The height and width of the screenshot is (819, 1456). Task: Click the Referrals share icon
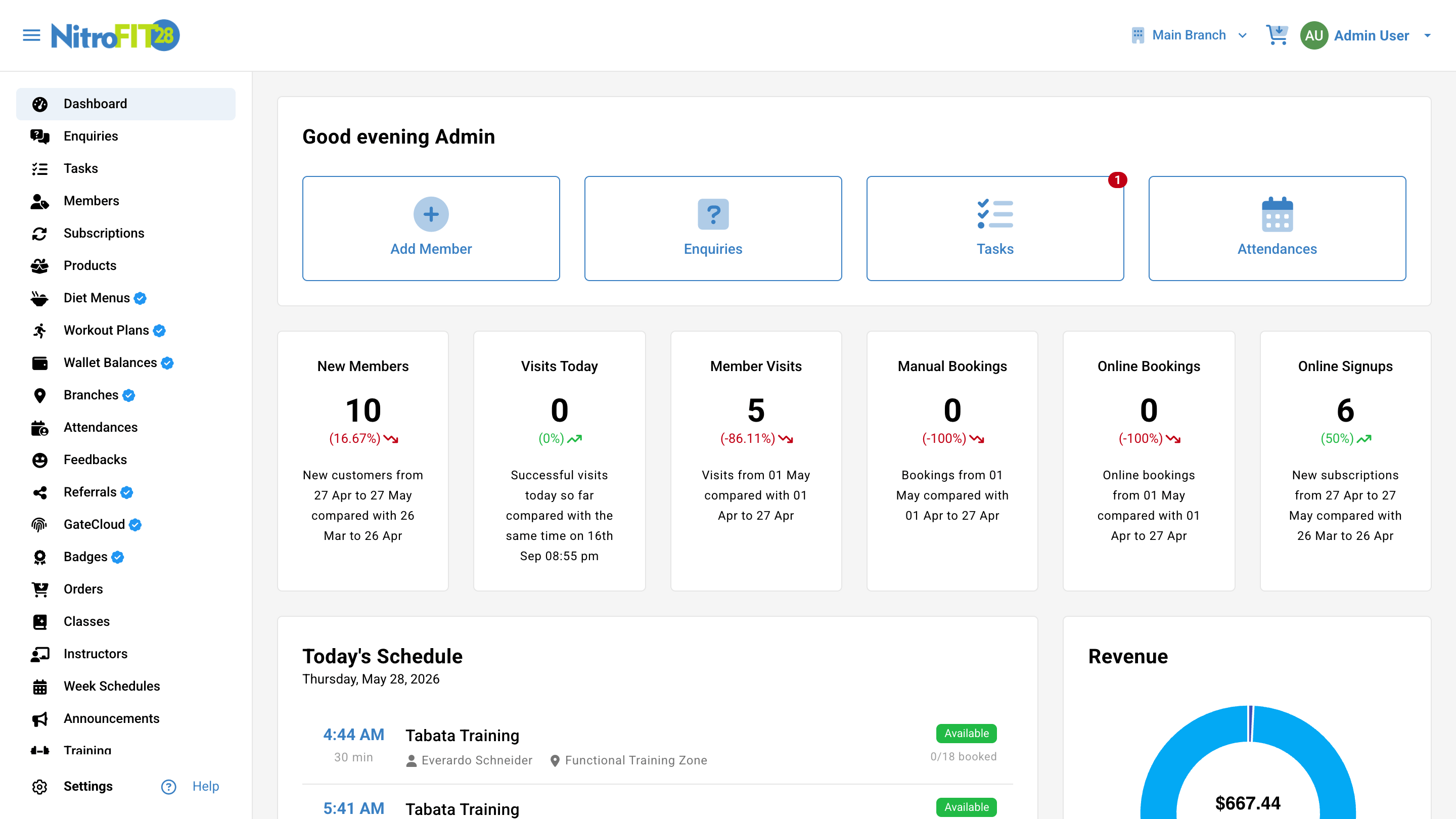39,492
